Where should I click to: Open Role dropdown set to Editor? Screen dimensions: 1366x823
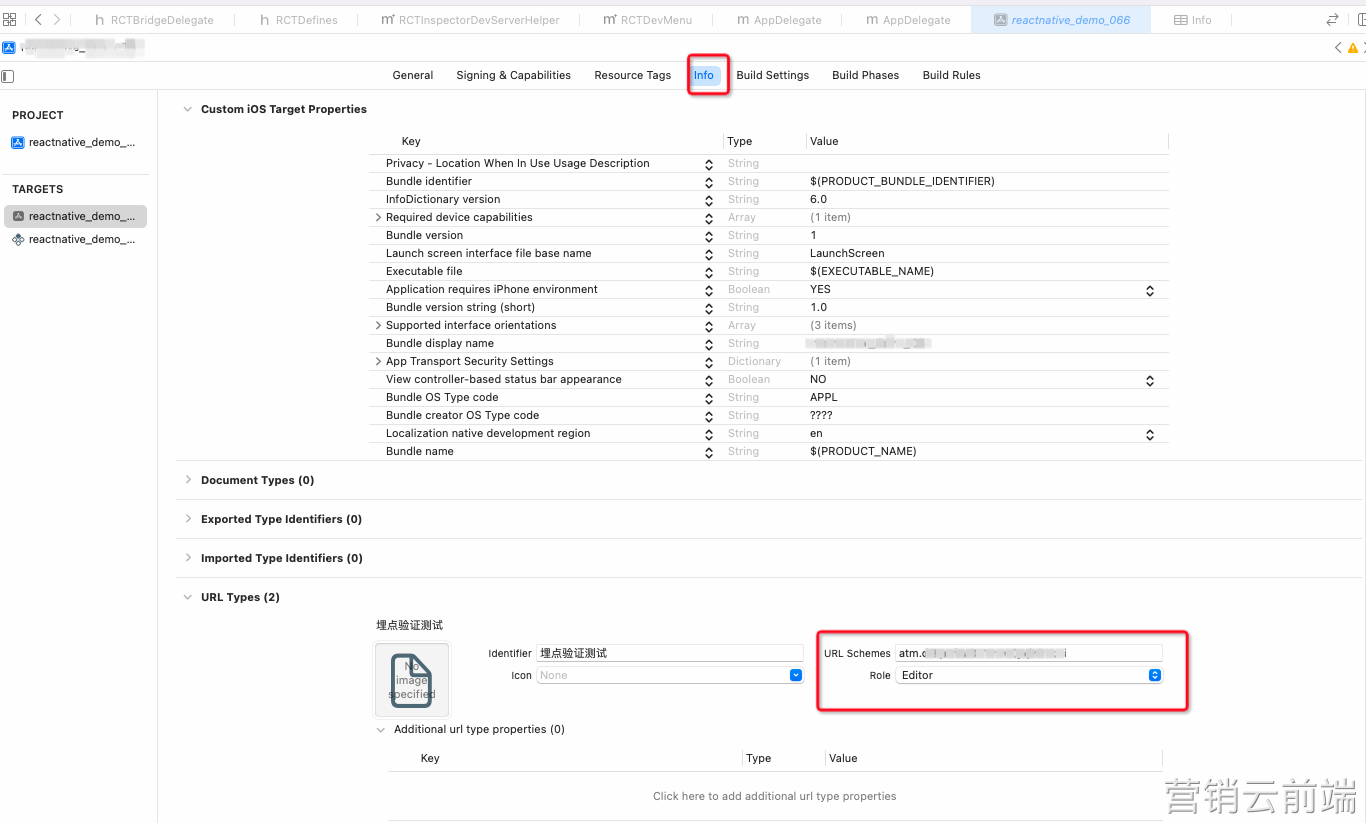coord(1029,675)
